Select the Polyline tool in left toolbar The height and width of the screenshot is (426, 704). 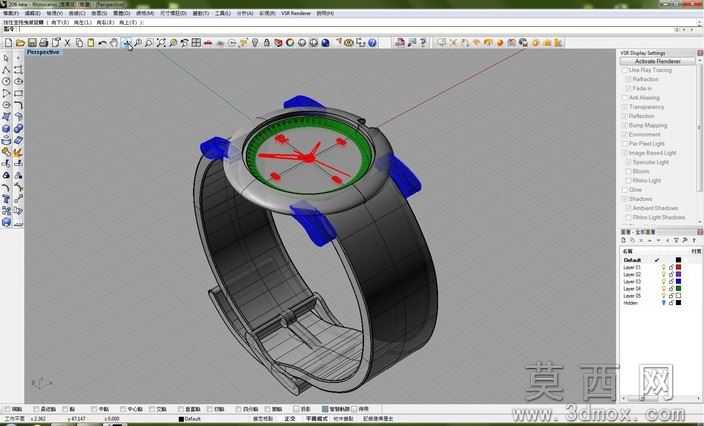click(x=6, y=70)
